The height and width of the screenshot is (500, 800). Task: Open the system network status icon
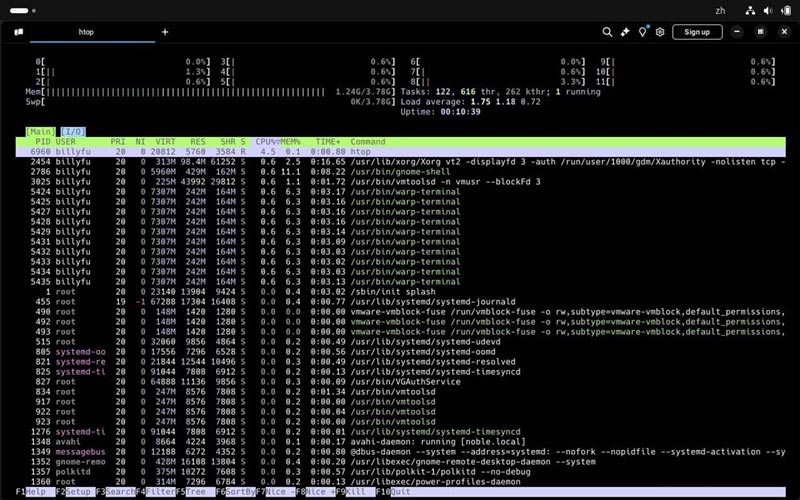click(749, 10)
